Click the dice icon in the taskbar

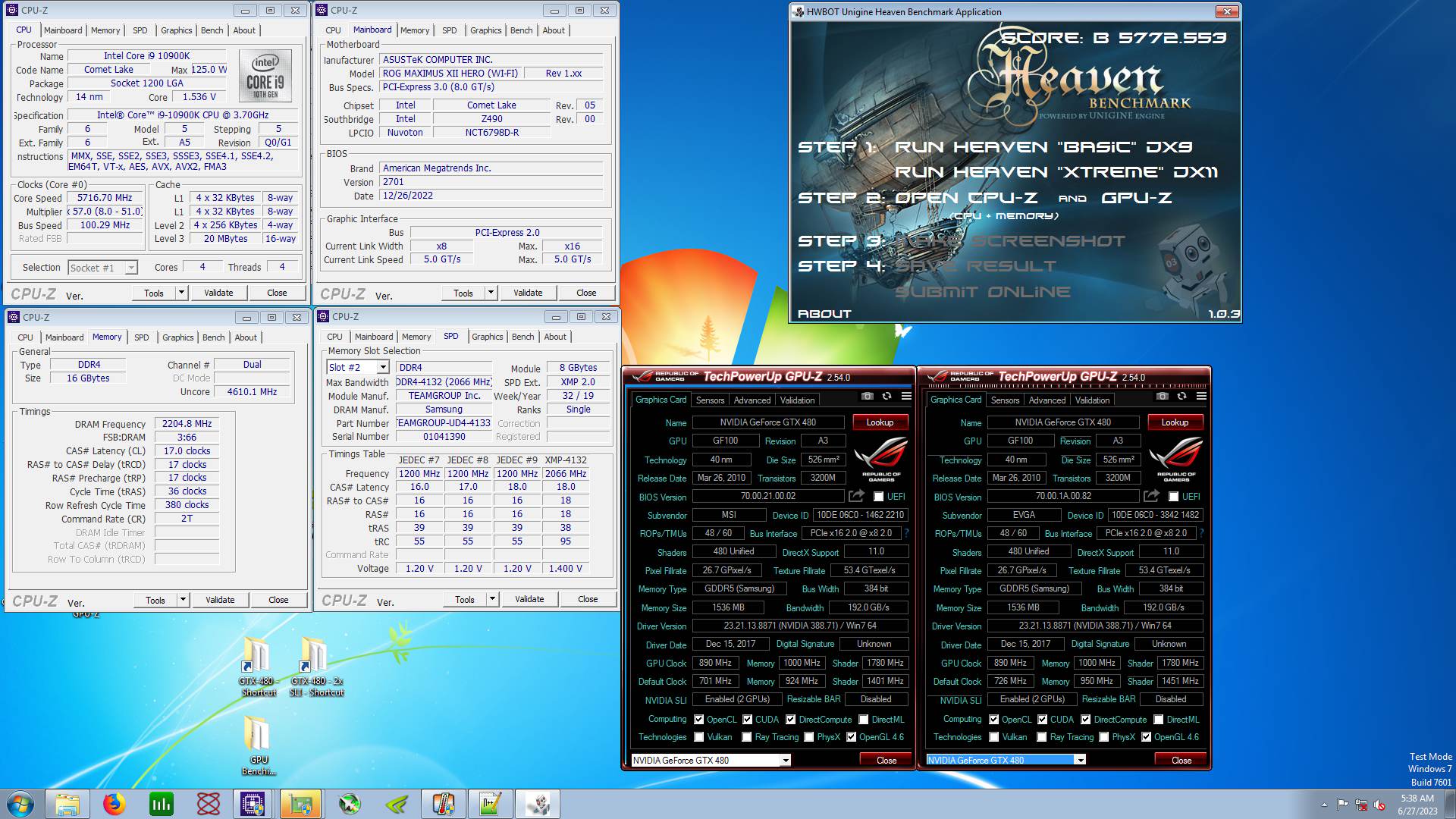(x=538, y=804)
